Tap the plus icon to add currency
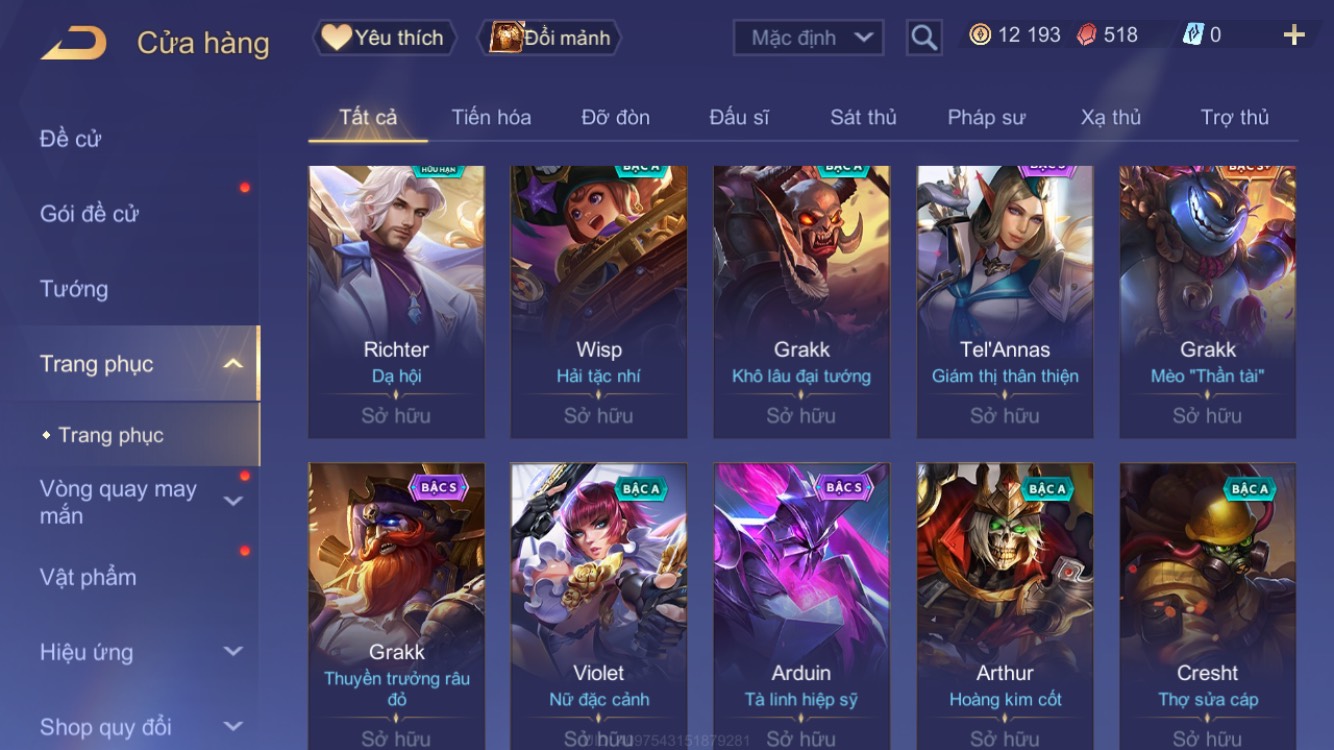Viewport: 1334px width, 750px height. pyautogui.click(x=1294, y=35)
